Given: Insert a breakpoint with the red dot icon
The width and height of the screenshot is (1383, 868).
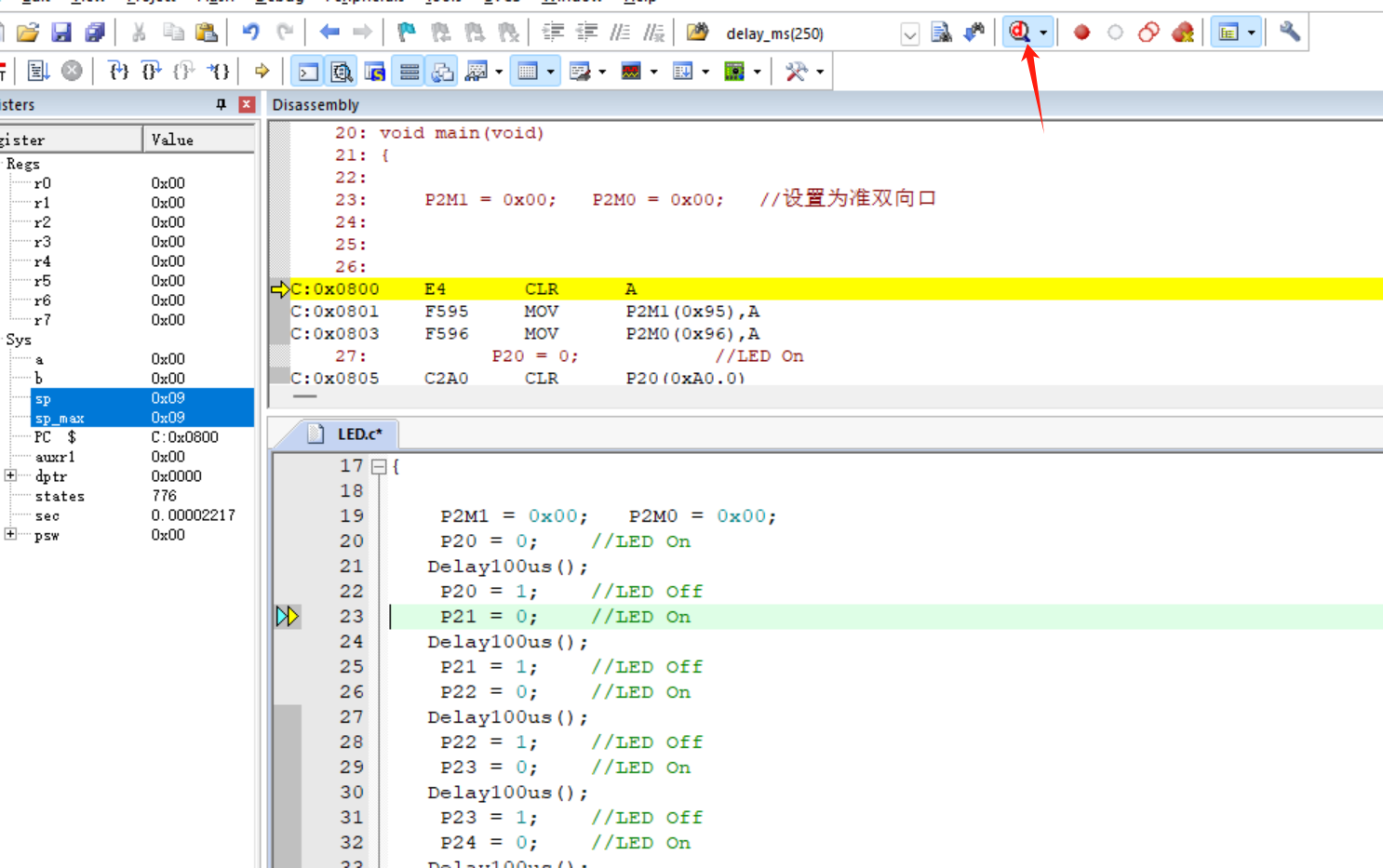Looking at the screenshot, I should [1081, 33].
